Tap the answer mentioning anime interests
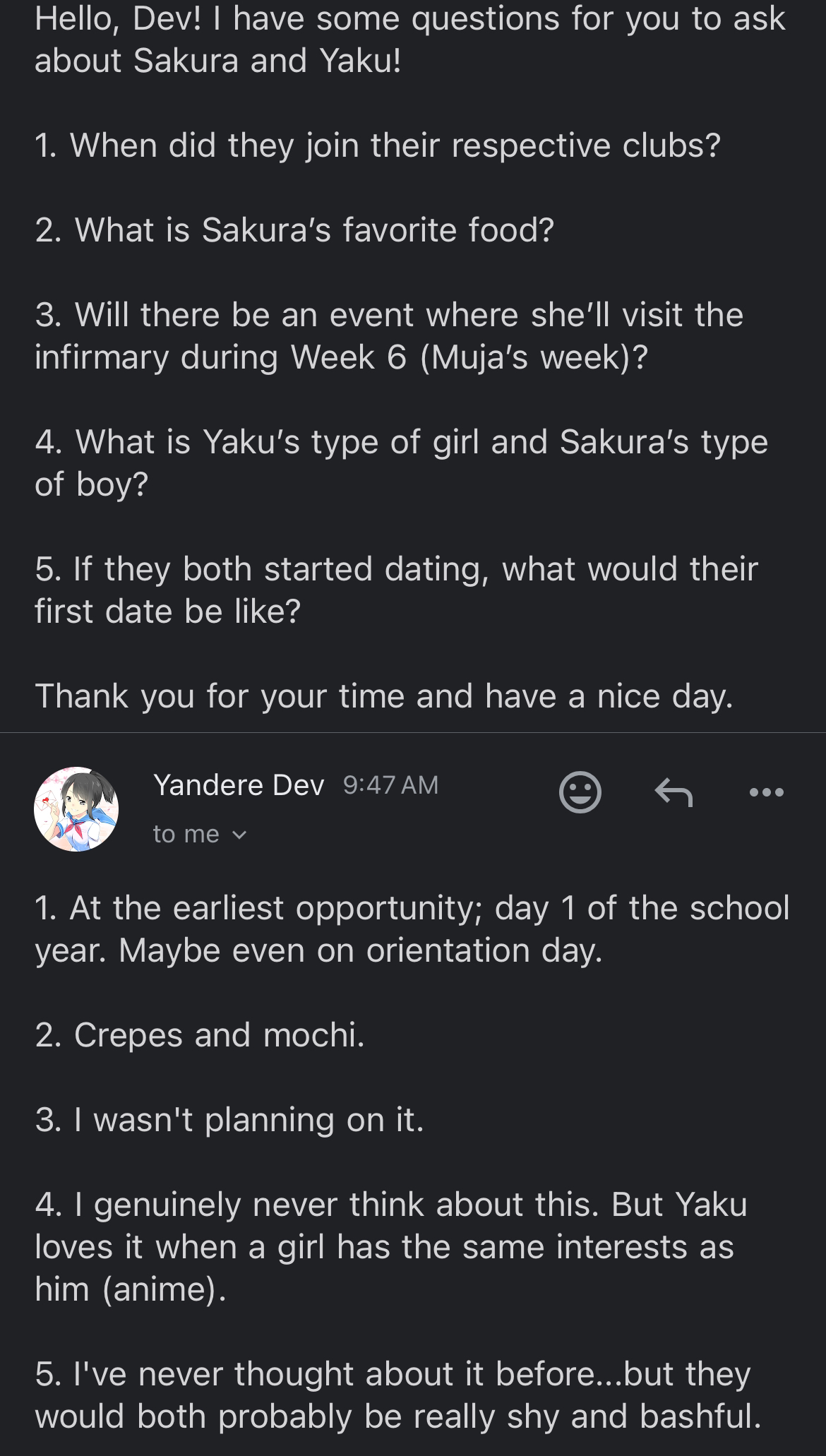826x1456 pixels. coord(390,1247)
